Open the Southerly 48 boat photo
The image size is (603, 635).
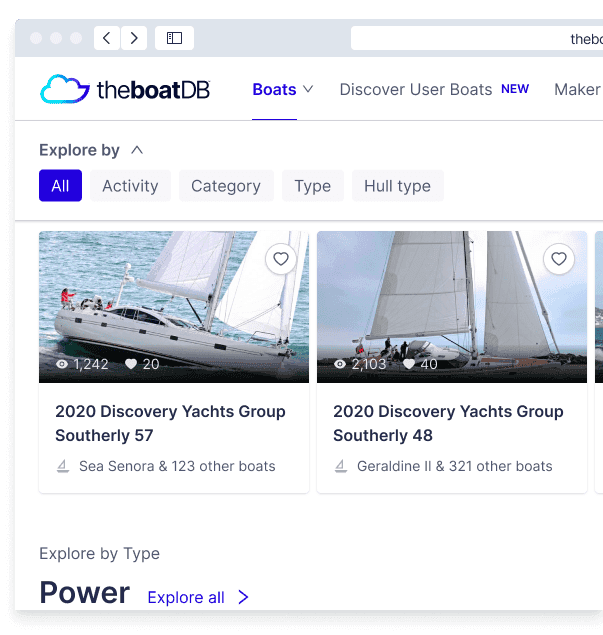[452, 307]
